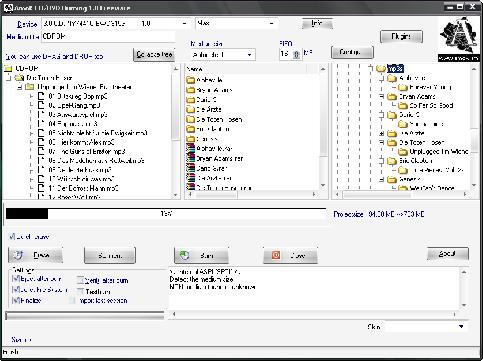This screenshot has width=483, height=361.
Task: Collapse the Unplugged Im Wiener Burgtheater node in the left tree
Action: coord(20,87)
